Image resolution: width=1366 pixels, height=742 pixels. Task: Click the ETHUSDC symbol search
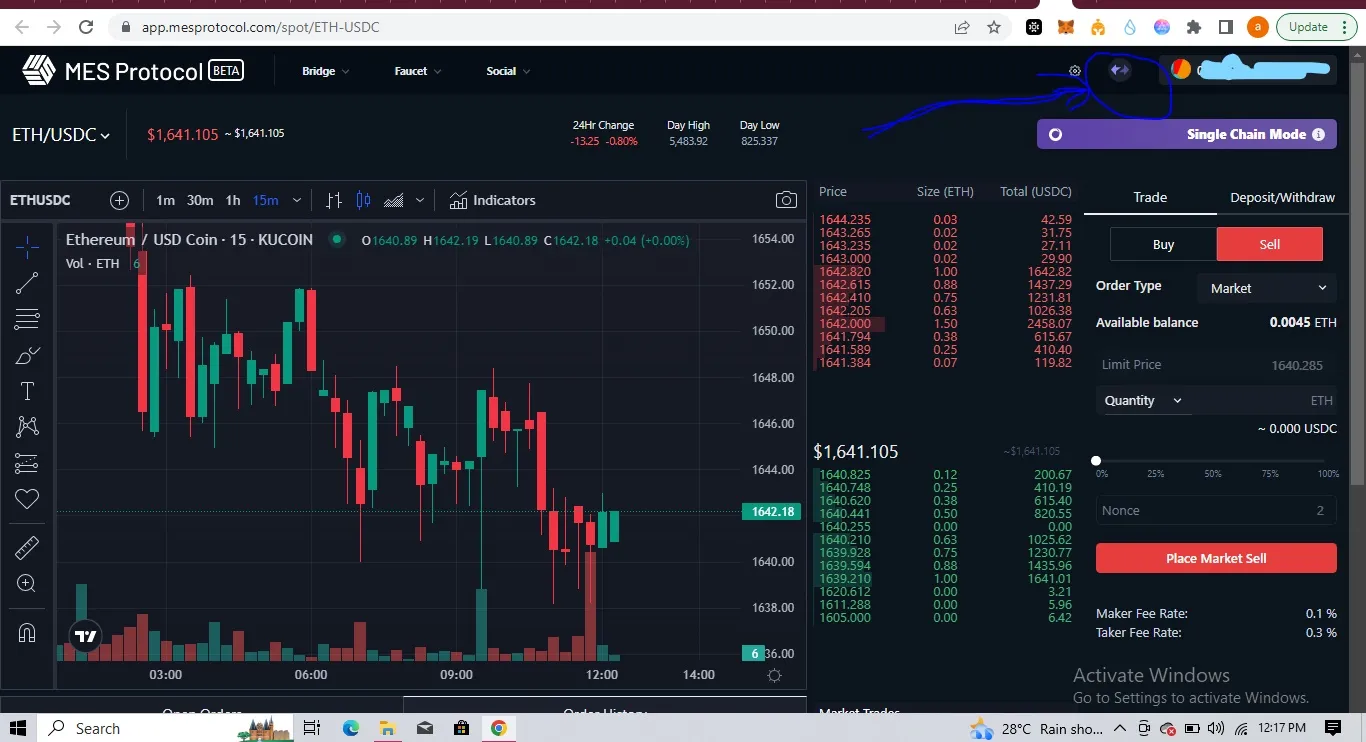40,200
